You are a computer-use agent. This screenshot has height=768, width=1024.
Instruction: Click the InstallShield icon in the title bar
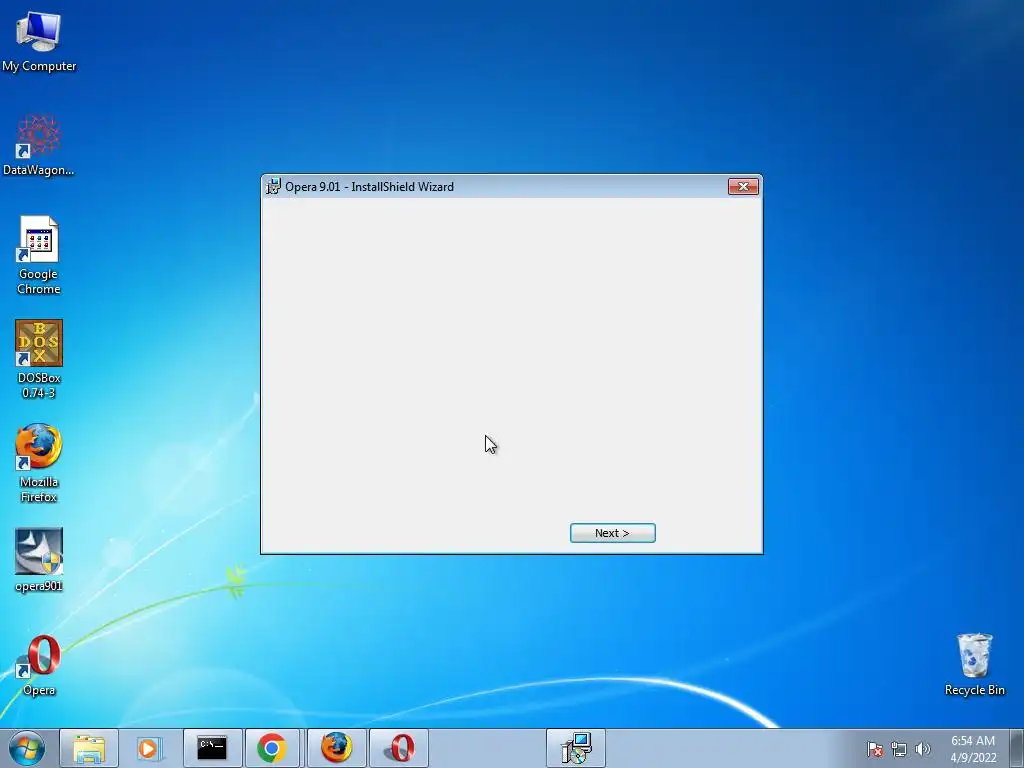(x=274, y=187)
